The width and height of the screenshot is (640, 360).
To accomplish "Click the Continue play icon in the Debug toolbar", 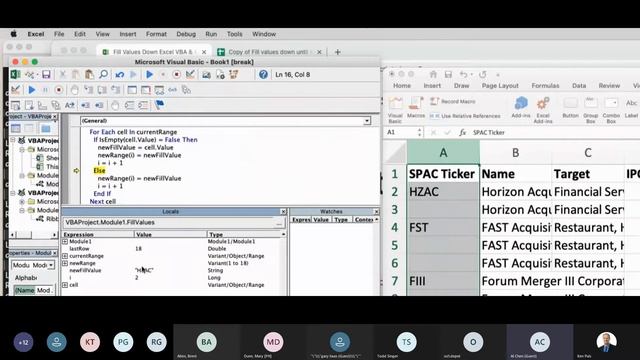I will pyautogui.click(x=32, y=90).
